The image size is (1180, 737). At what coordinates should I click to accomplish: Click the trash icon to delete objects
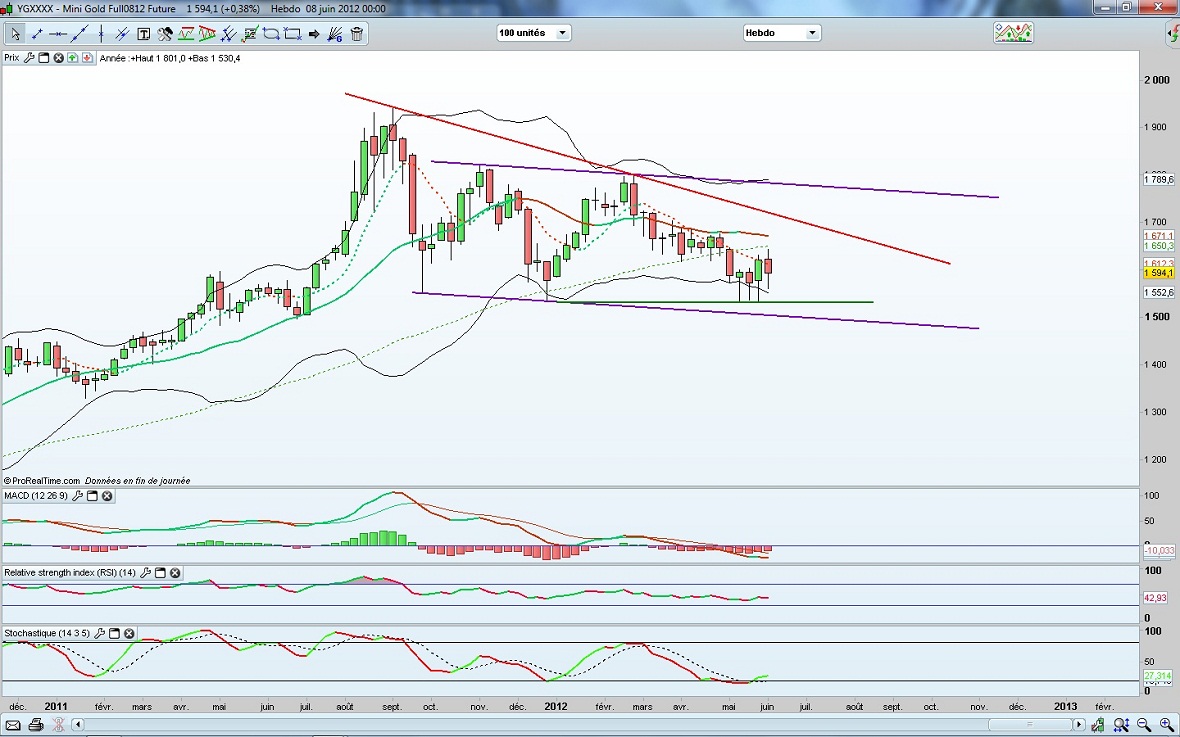pyautogui.click(x=357, y=33)
